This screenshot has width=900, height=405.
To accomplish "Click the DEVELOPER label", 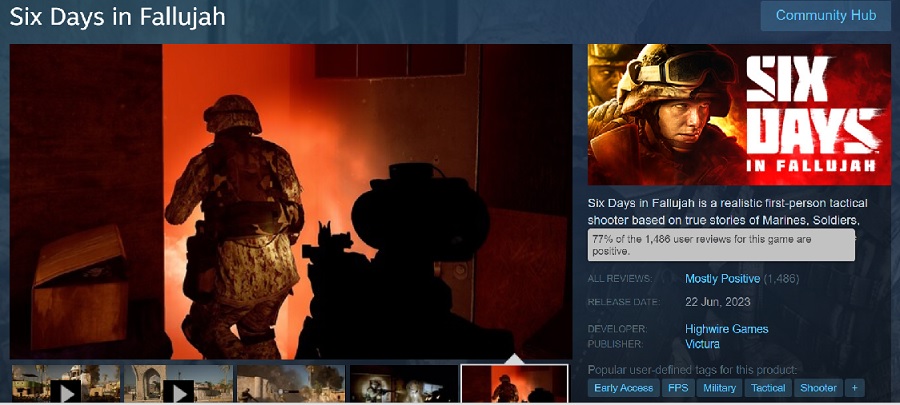I will pos(618,329).
